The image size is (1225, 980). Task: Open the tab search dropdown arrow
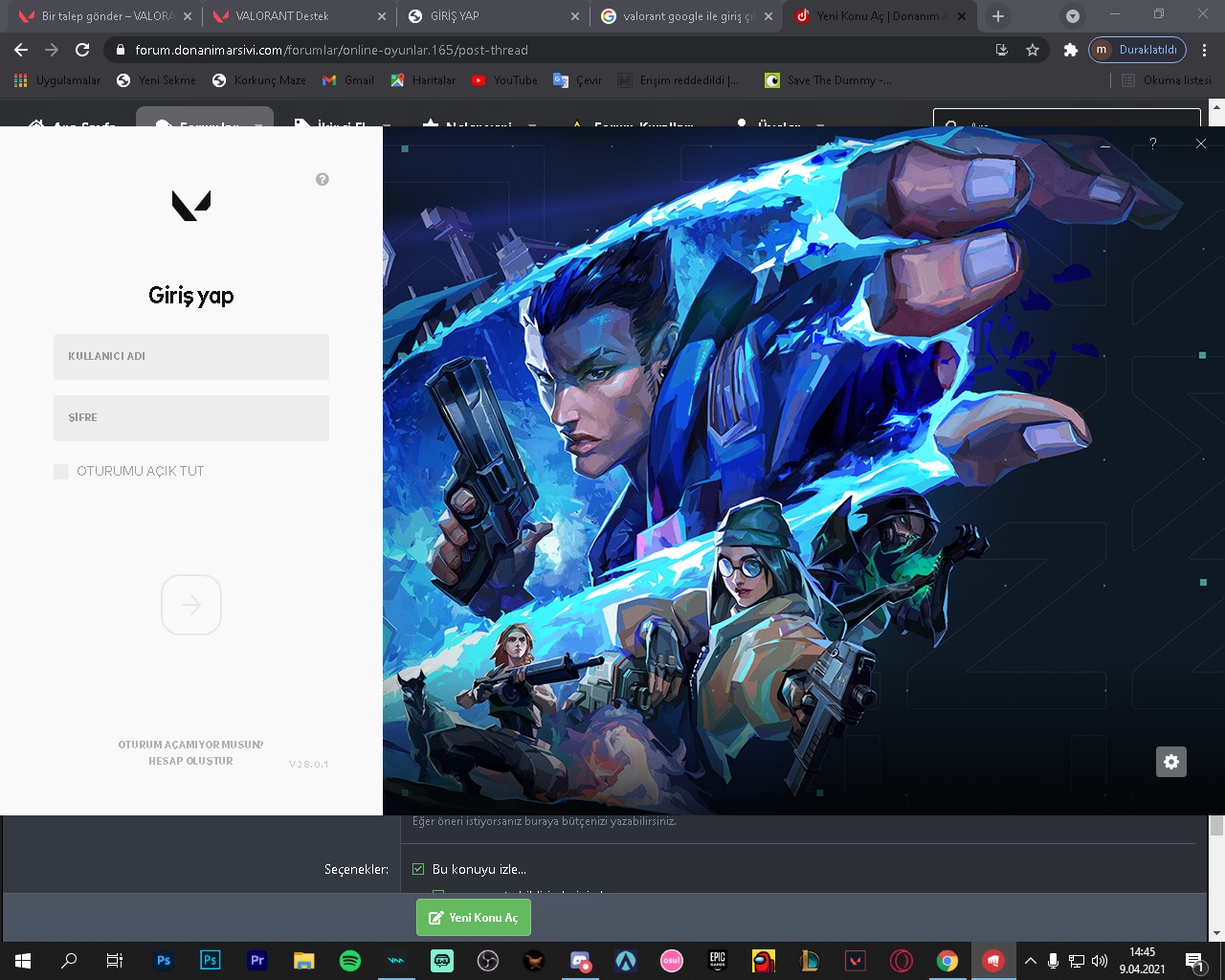1073,16
